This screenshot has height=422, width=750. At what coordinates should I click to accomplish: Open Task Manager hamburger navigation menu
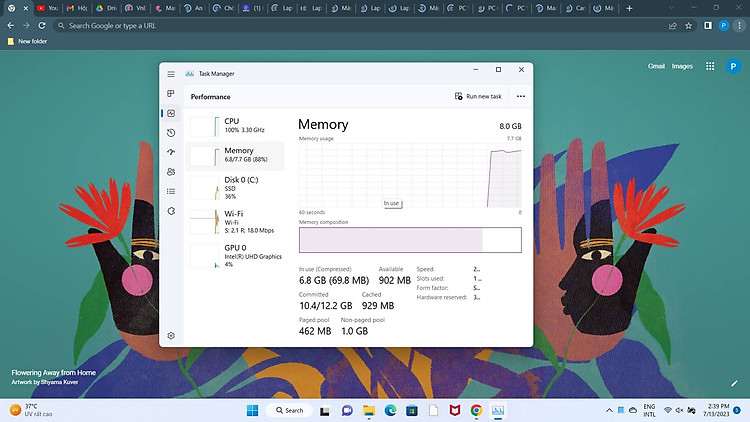(171, 74)
